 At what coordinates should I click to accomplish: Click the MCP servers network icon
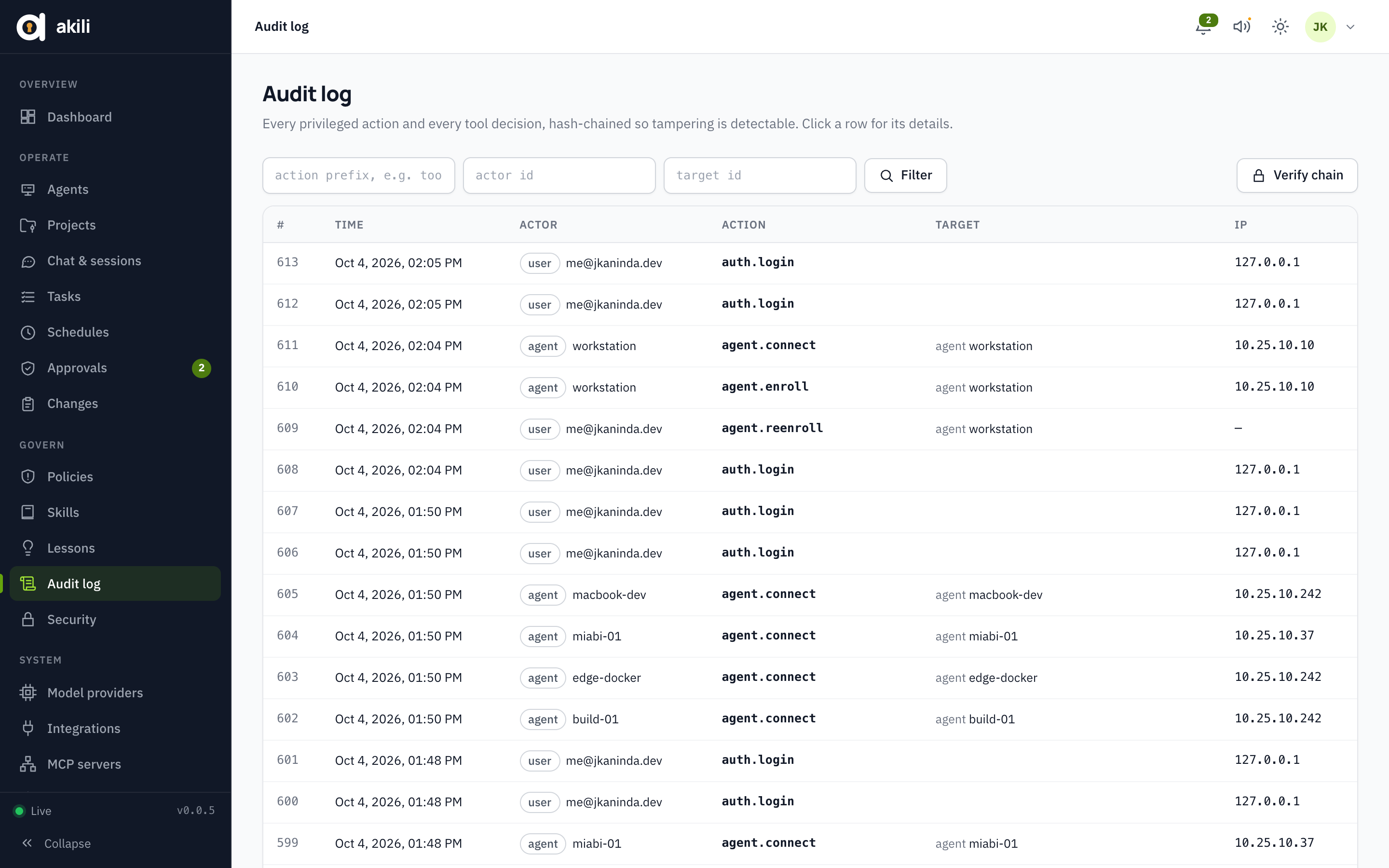[27, 764]
